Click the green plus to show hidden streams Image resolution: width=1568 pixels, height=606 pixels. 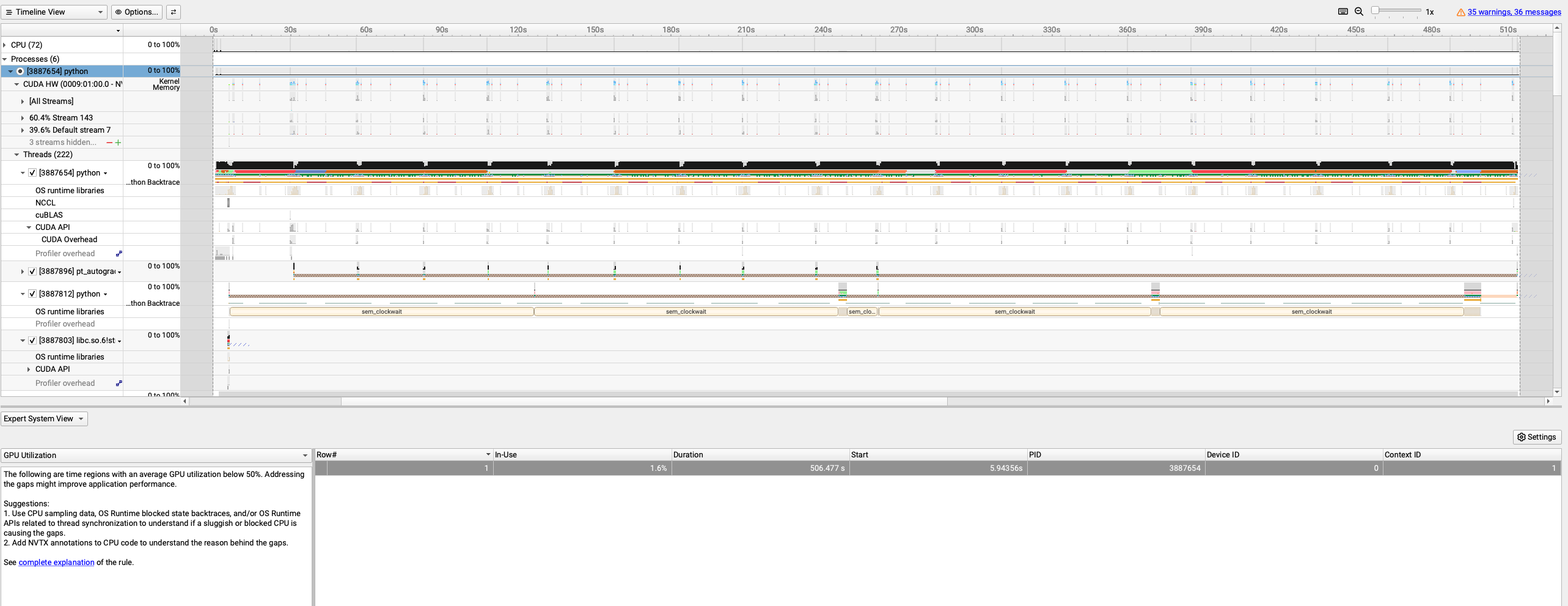[x=118, y=142]
